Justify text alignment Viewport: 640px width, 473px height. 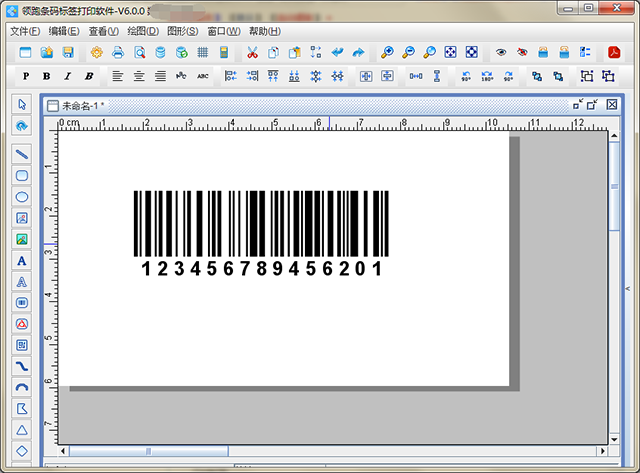pyautogui.click(x=160, y=76)
